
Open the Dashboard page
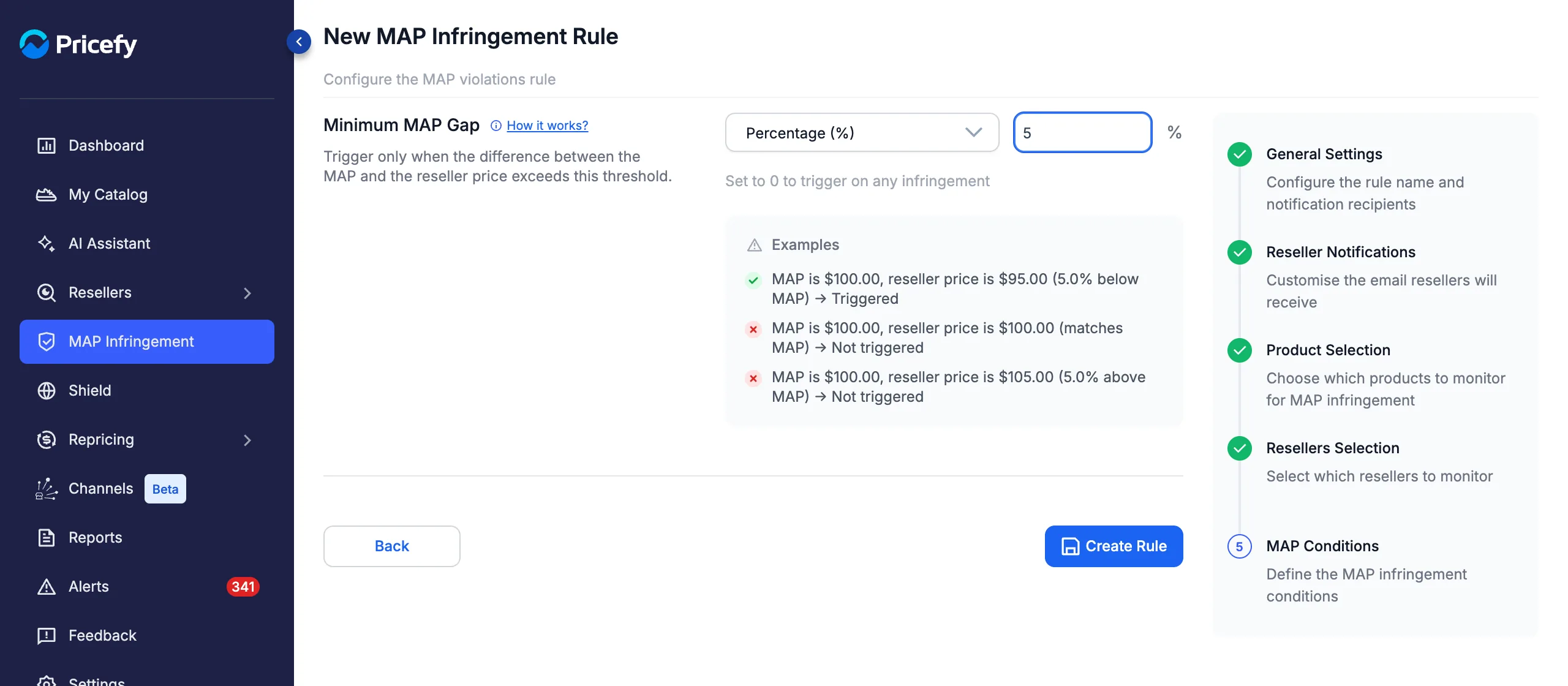[147, 146]
